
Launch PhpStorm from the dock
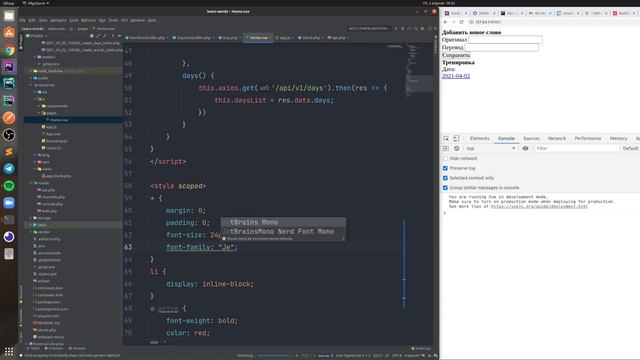9,67
